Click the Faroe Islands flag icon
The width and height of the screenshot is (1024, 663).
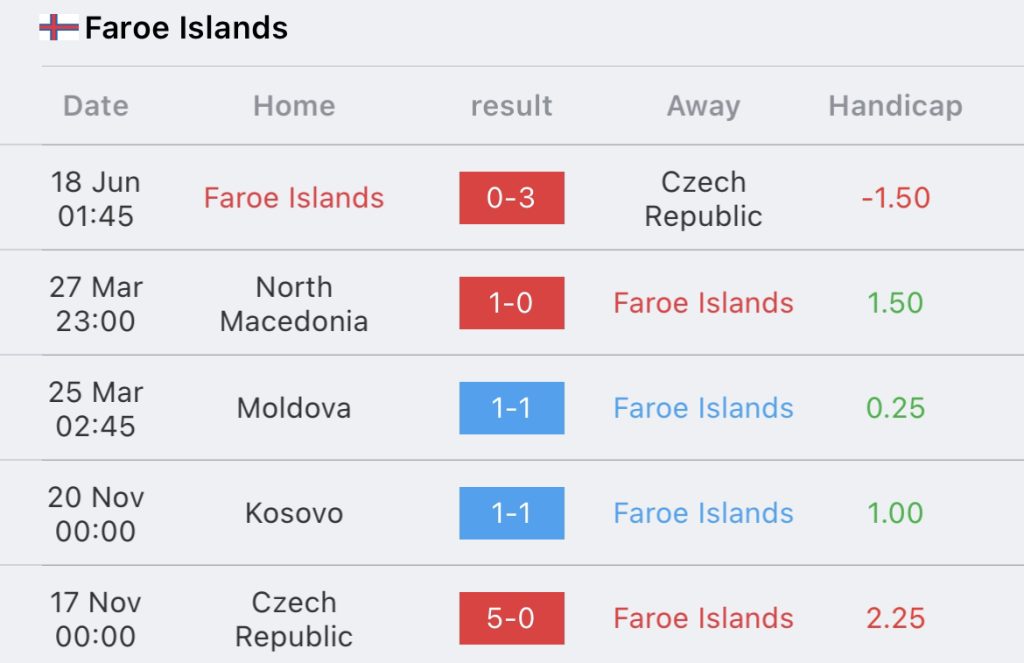(59, 27)
